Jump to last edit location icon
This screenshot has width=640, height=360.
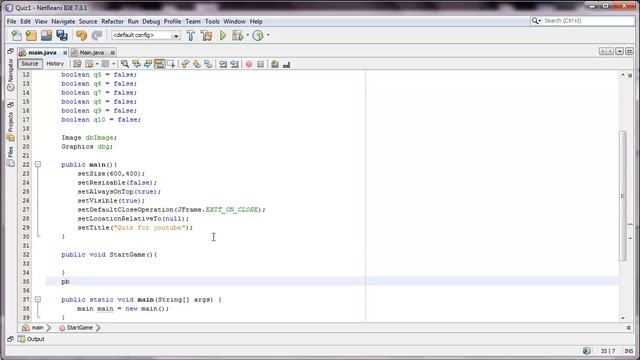(77, 64)
